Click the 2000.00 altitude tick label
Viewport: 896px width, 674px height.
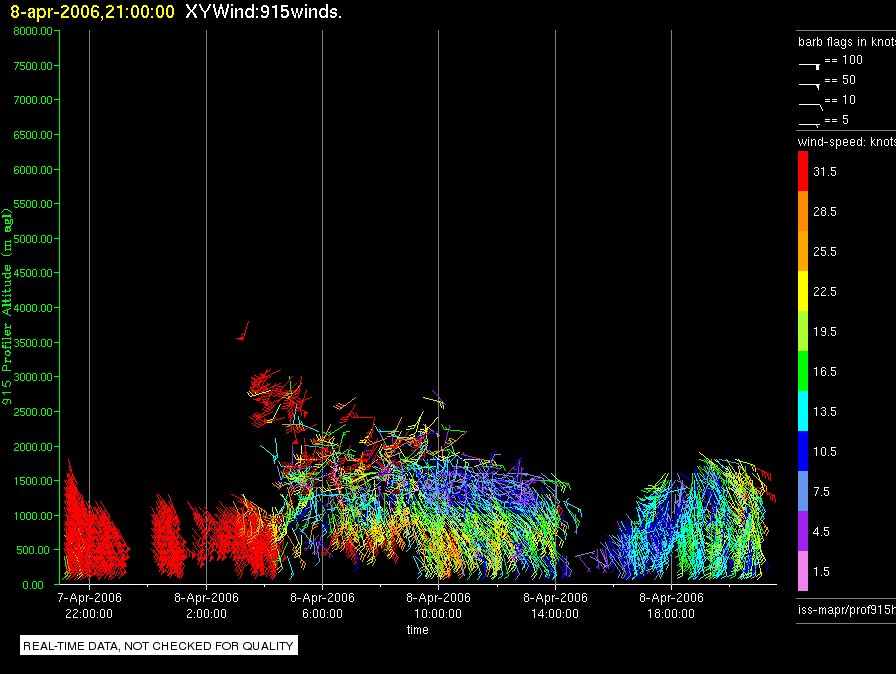coord(33,447)
